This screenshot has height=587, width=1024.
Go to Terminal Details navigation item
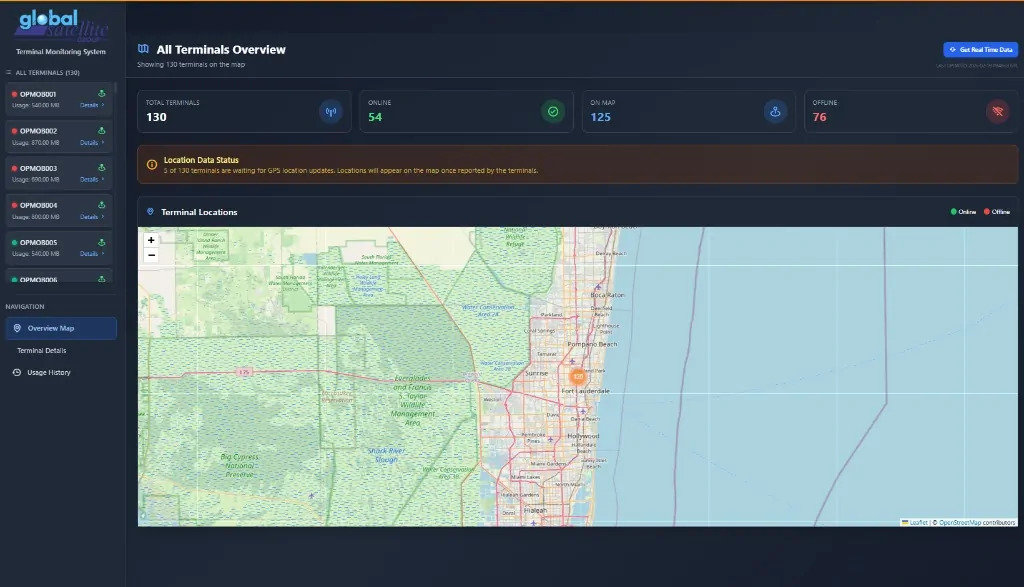(42, 351)
